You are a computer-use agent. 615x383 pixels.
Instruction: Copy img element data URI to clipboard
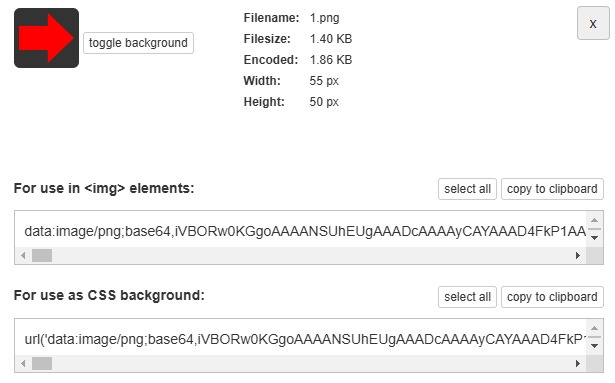[552, 189]
